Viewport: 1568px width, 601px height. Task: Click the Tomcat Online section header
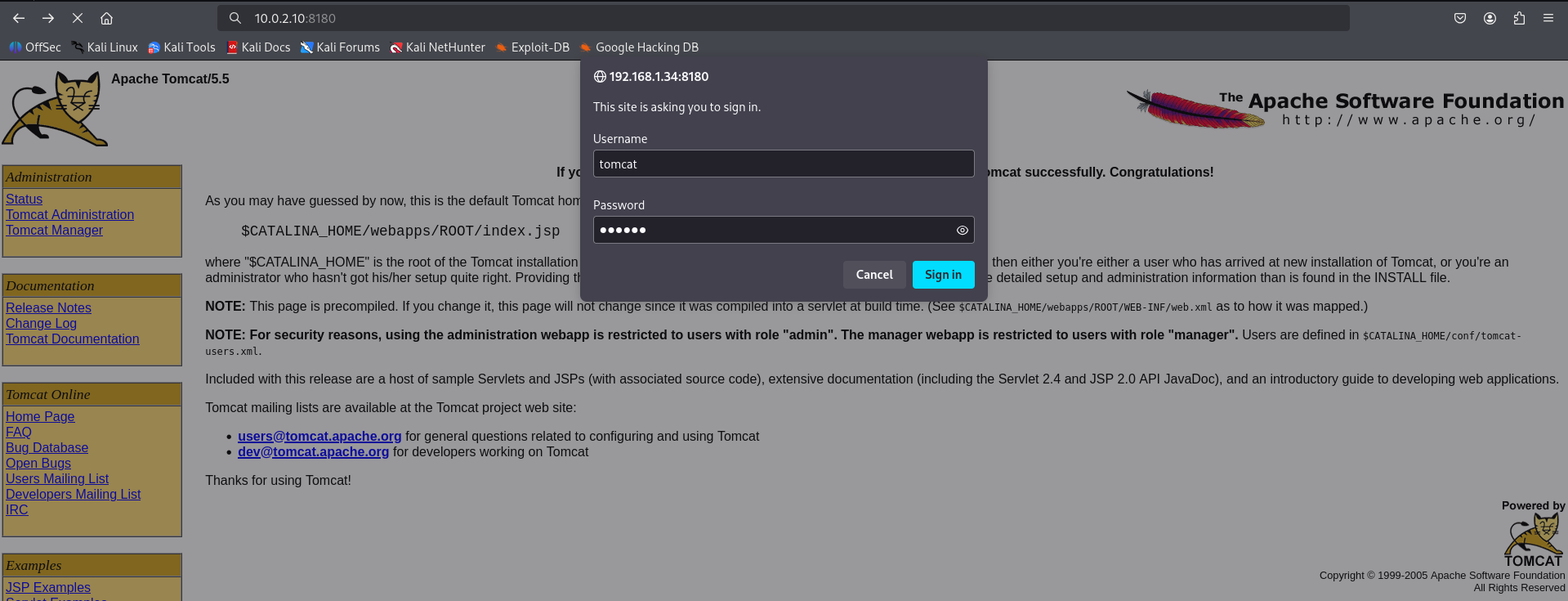click(92, 394)
